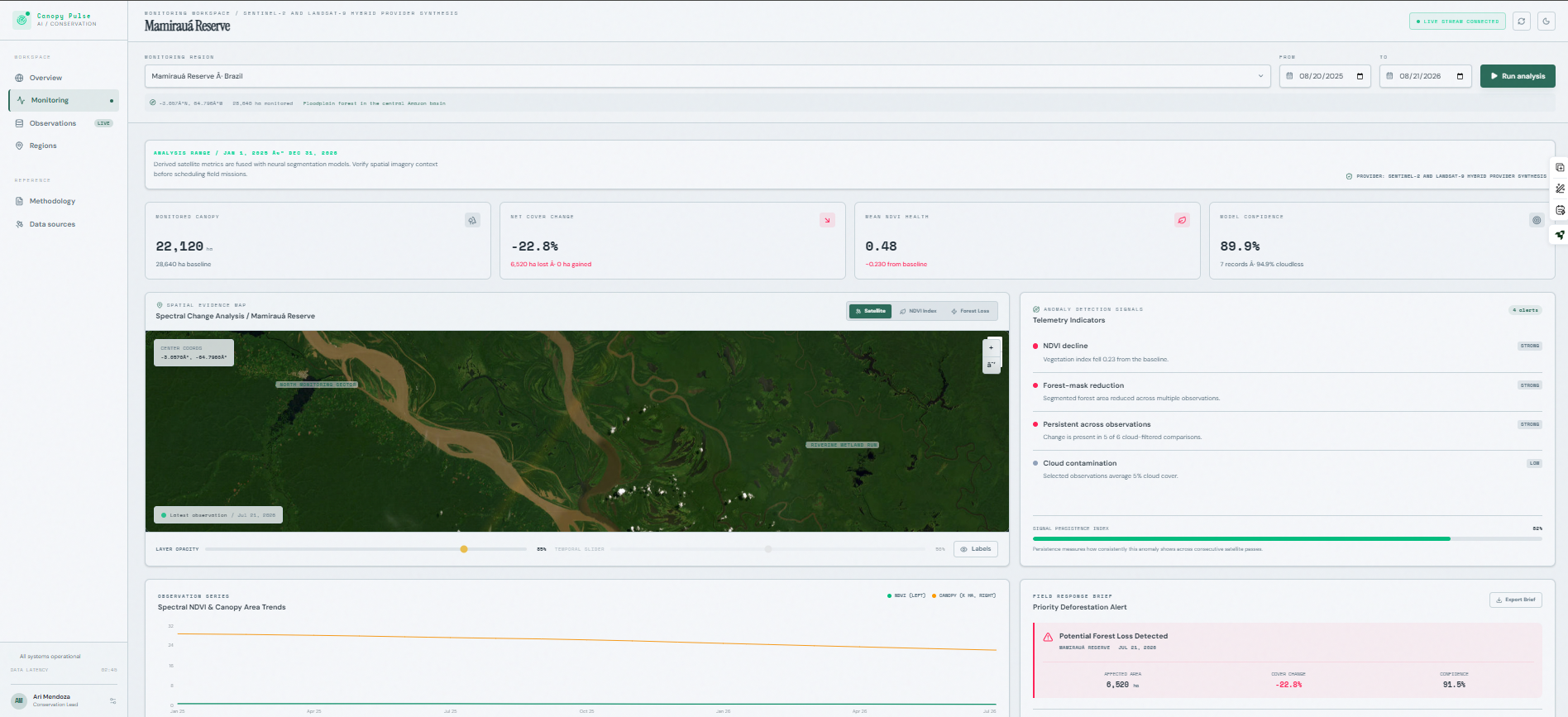The image size is (1568, 717).
Task: Open the Observations page in the sidebar
Action: click(x=64, y=123)
